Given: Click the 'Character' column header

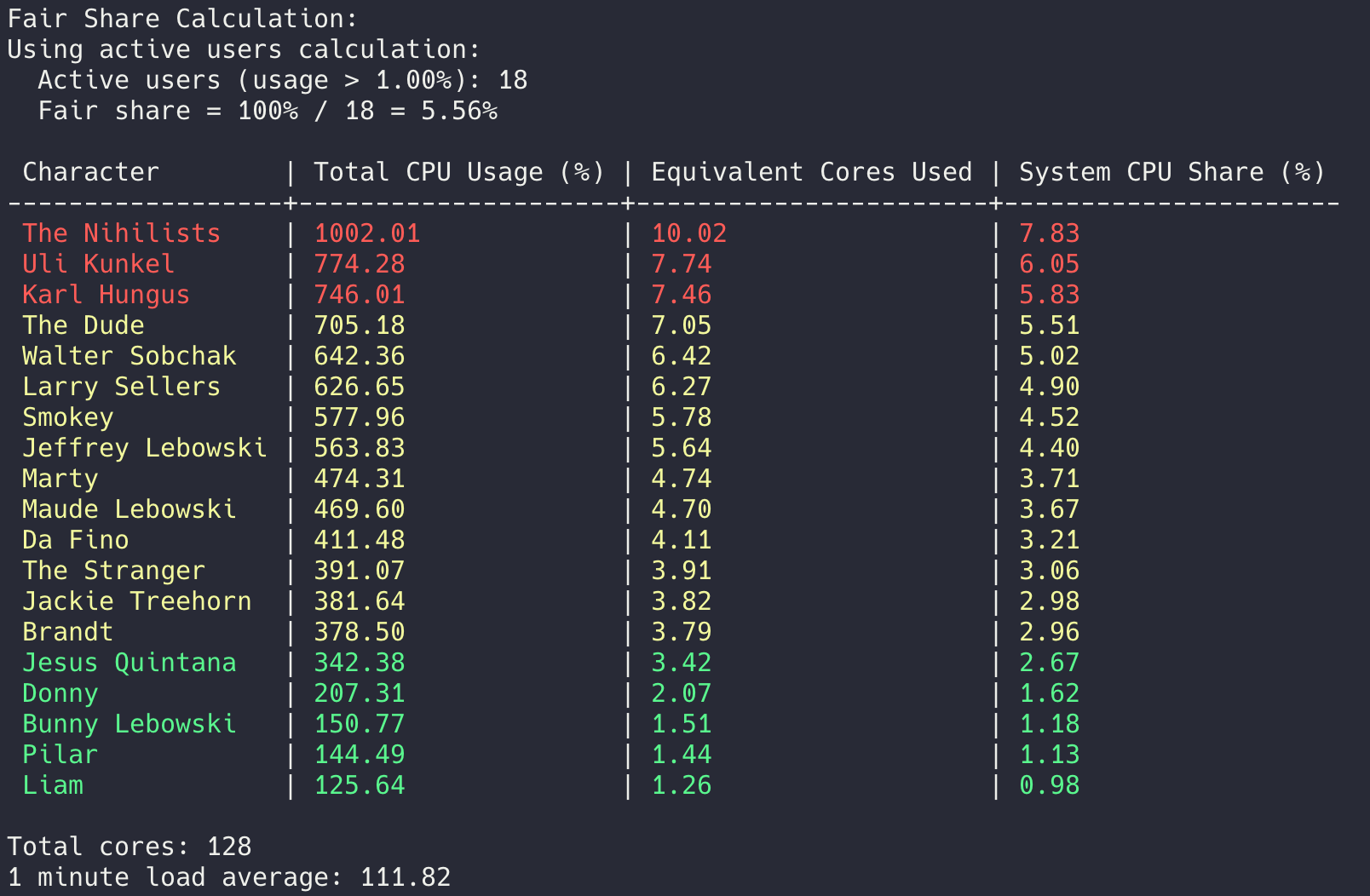Looking at the screenshot, I should click(91, 172).
